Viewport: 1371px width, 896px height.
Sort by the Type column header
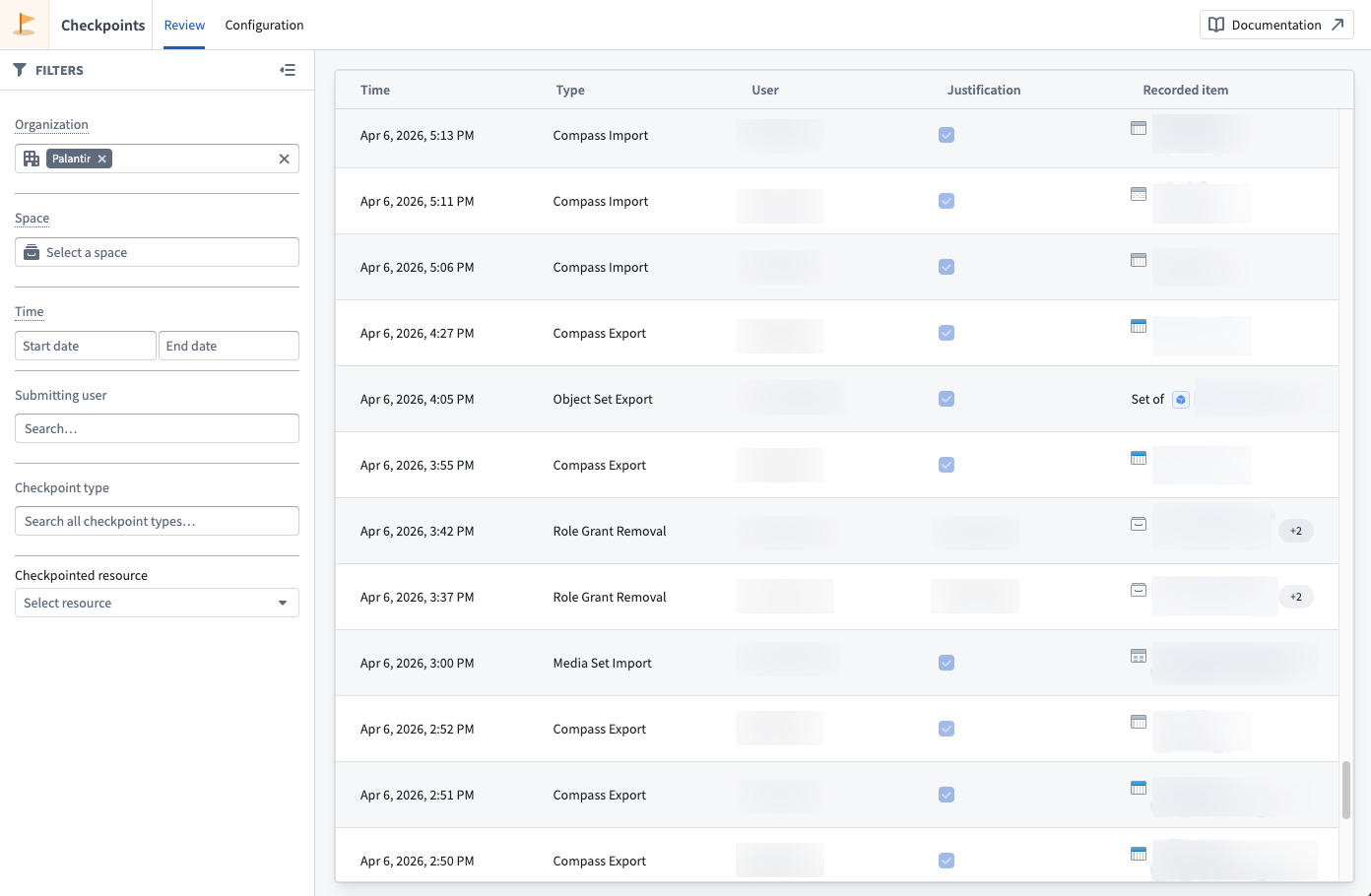point(570,90)
